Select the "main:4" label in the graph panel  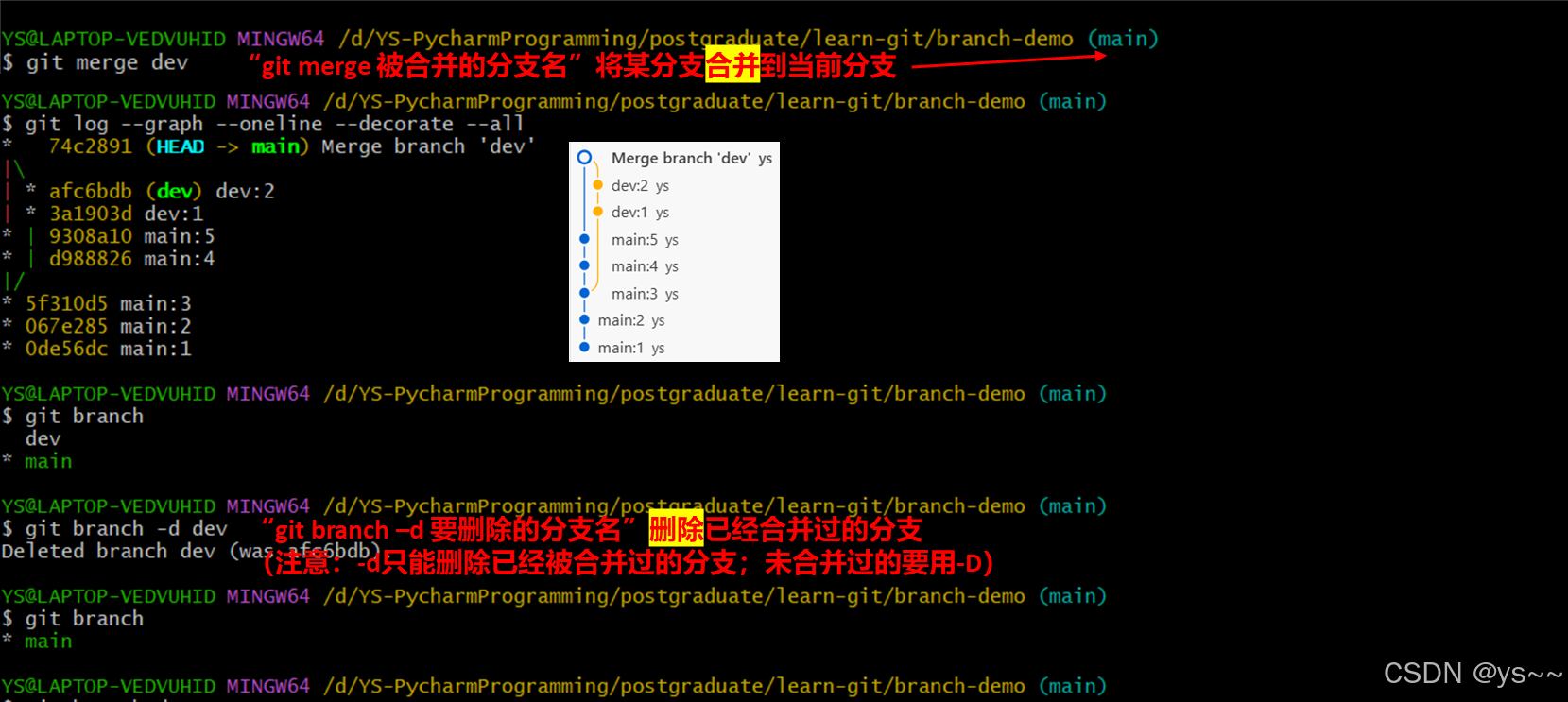pyautogui.click(x=634, y=265)
